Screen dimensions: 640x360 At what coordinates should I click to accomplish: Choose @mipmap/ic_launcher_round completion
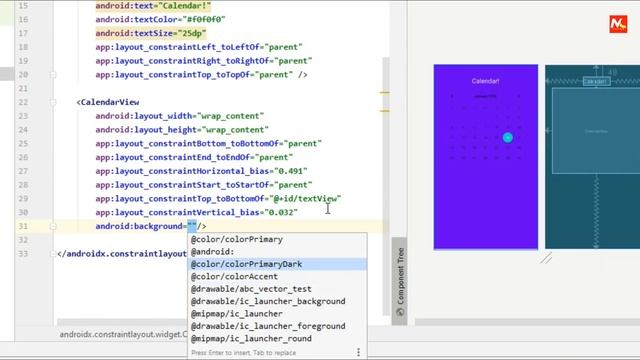(277, 338)
